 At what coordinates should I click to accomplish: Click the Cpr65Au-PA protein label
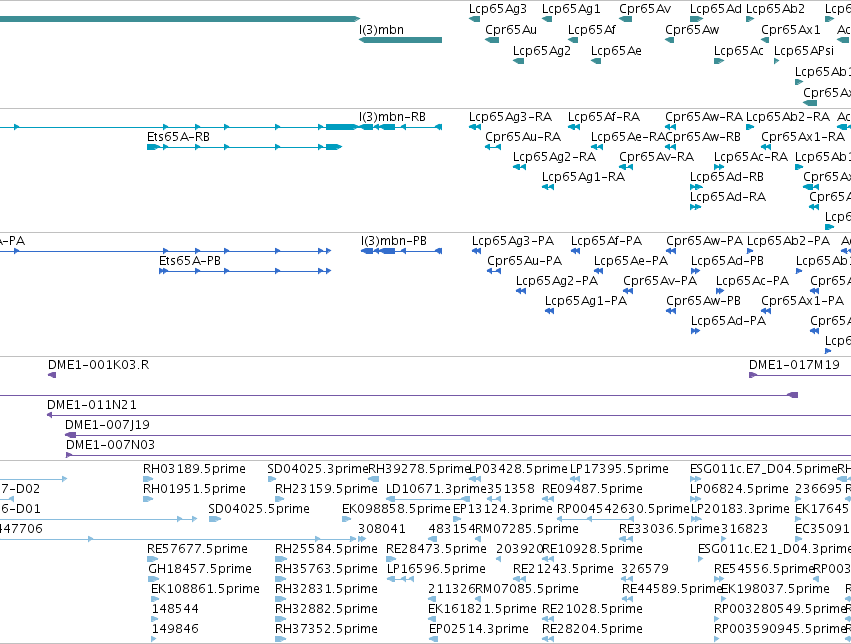(524, 261)
